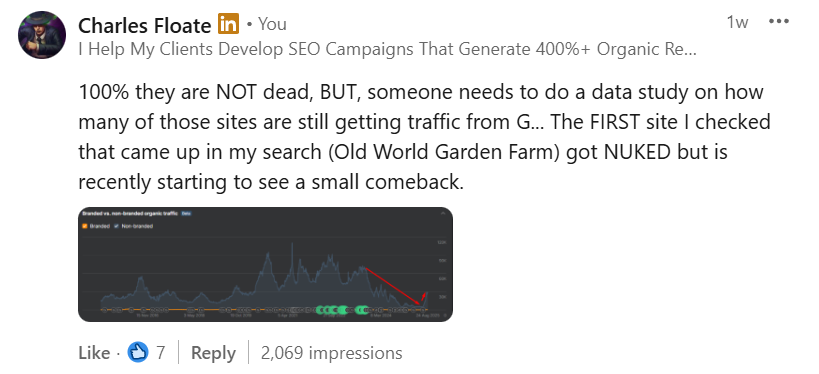Image resolution: width=819 pixels, height=374 pixels.
Task: Click the blue thumbs-up reaction icon
Action: click(x=138, y=353)
